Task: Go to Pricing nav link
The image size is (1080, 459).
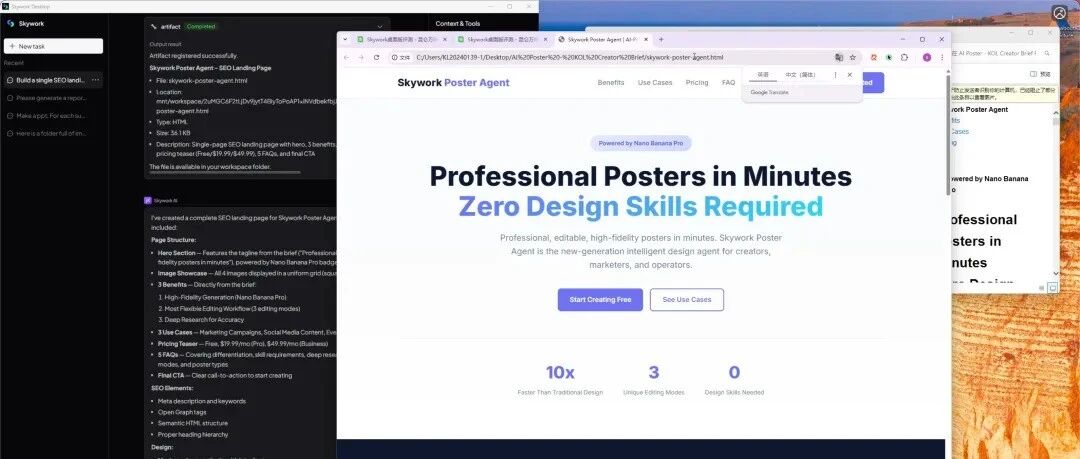Action: click(x=697, y=83)
